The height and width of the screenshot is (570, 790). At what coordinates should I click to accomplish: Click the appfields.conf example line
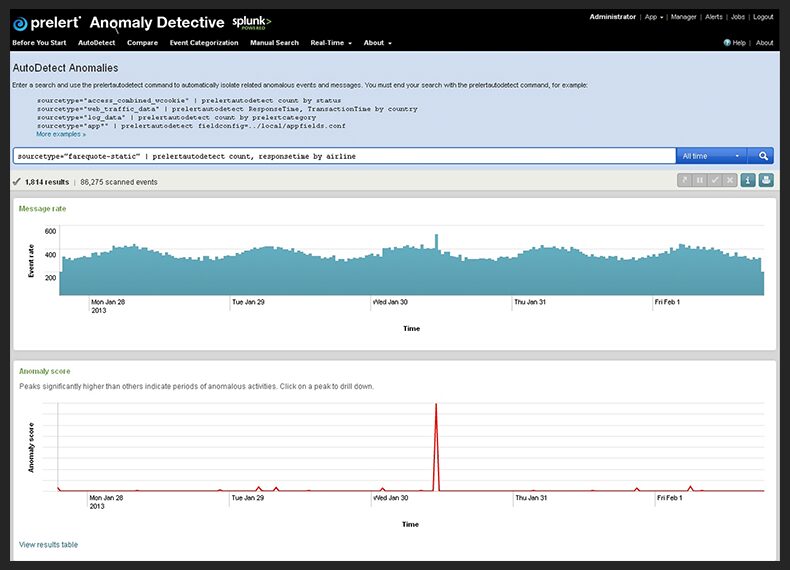coord(191,126)
